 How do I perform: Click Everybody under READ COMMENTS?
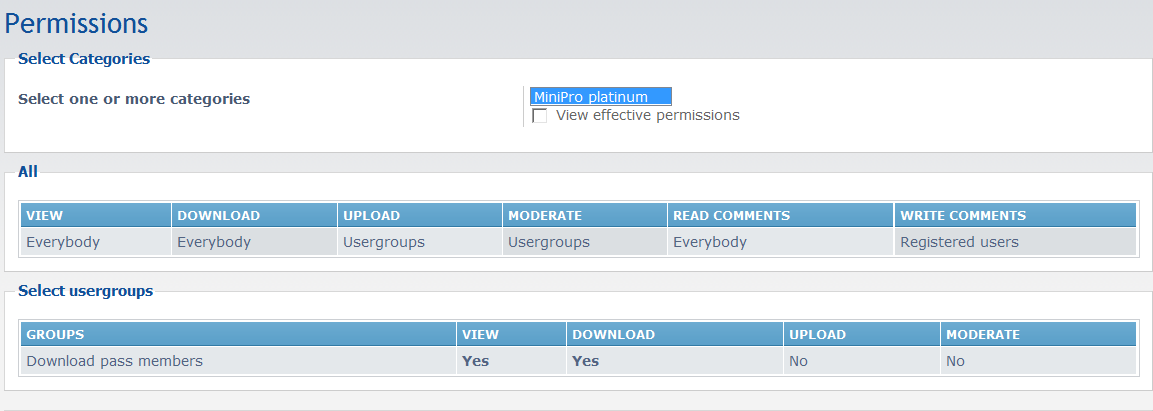point(710,242)
